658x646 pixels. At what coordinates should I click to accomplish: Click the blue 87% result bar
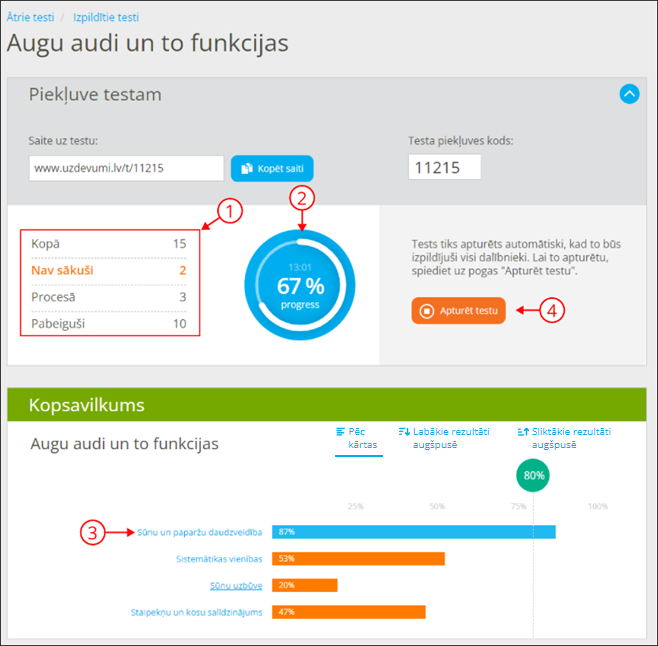(414, 532)
